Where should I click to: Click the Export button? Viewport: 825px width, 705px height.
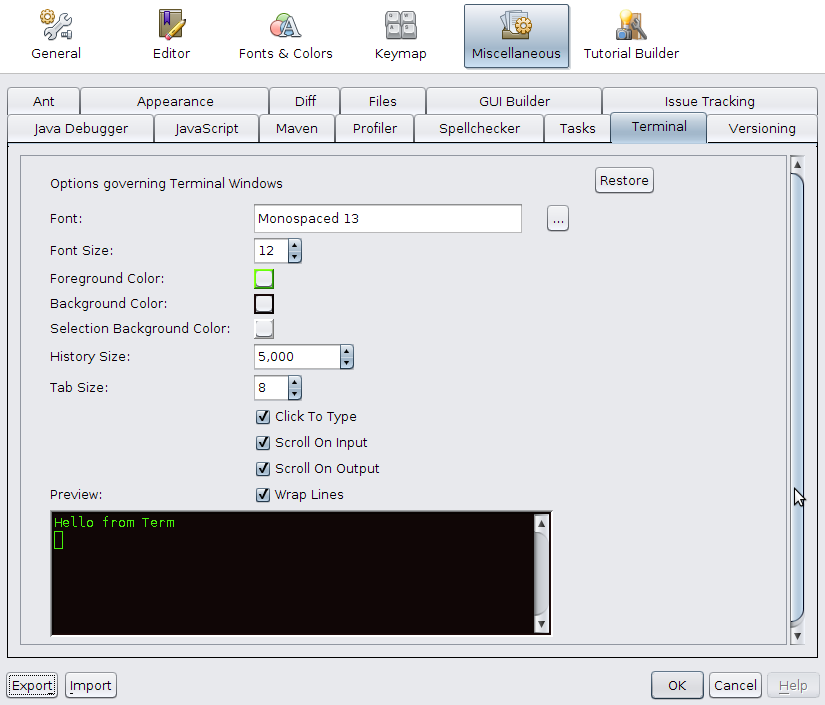tap(32, 686)
